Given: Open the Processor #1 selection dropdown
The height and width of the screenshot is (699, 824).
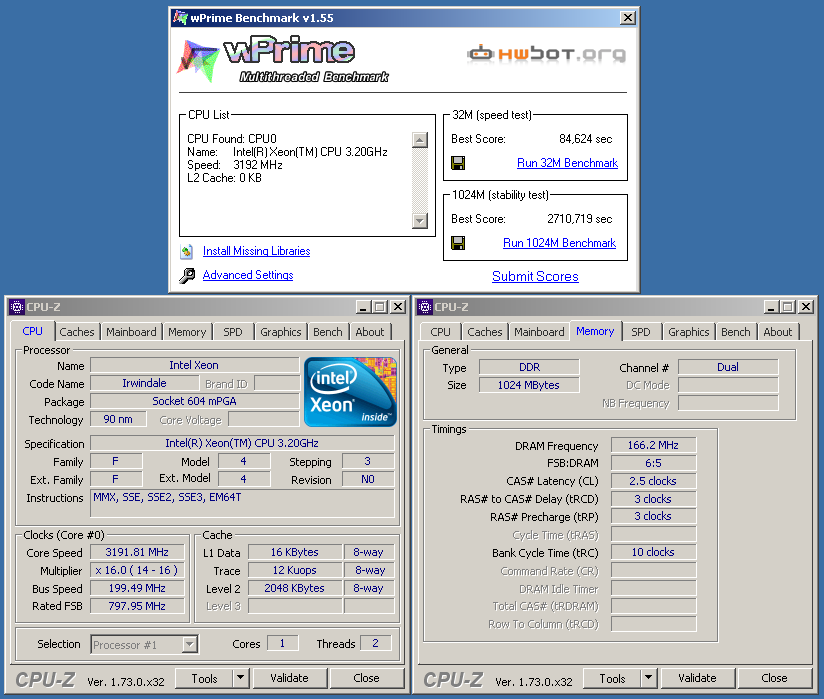Looking at the screenshot, I should pos(190,644).
